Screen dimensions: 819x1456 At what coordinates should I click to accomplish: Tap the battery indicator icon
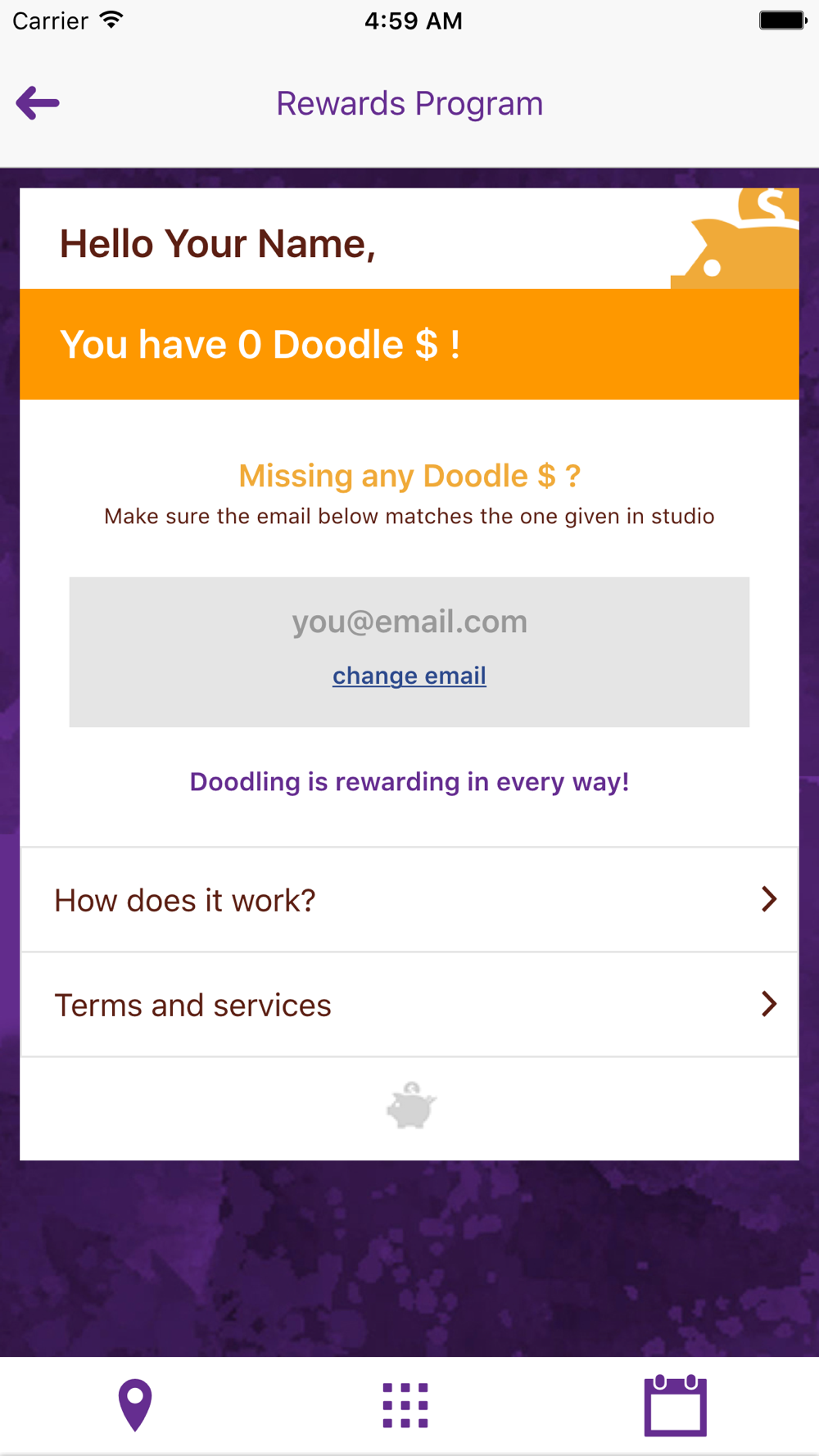[782, 20]
